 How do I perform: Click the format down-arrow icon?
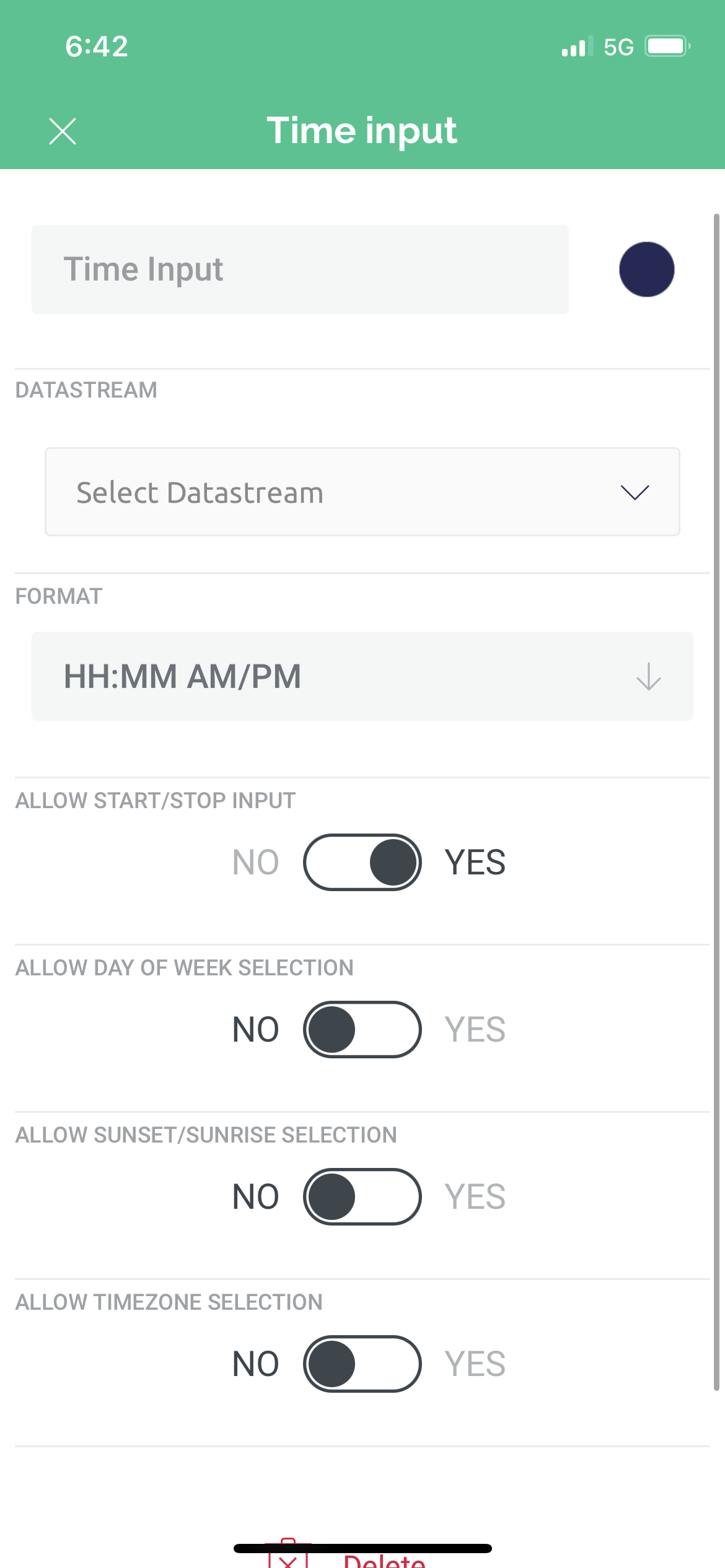(648, 676)
